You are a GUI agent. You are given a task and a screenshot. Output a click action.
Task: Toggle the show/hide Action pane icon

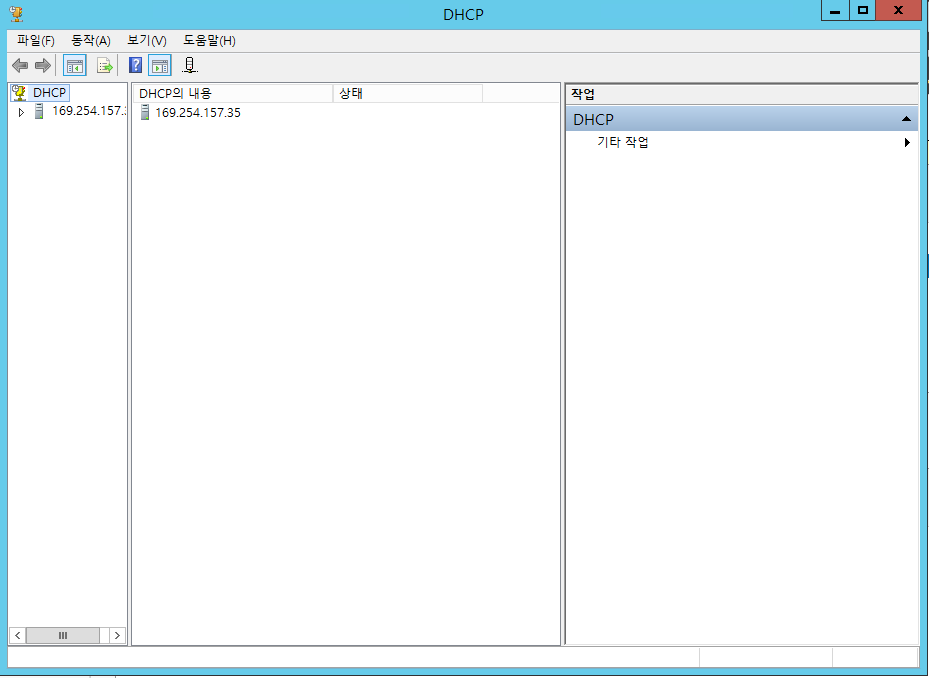[160, 66]
